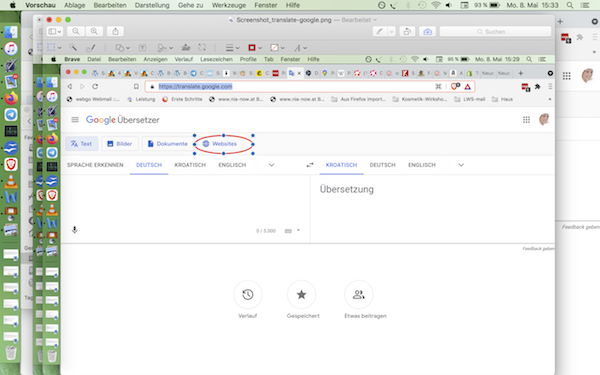The image size is (600, 375).
Task: Open the Google Übersetzer hamburger menu
Action: coord(75,120)
